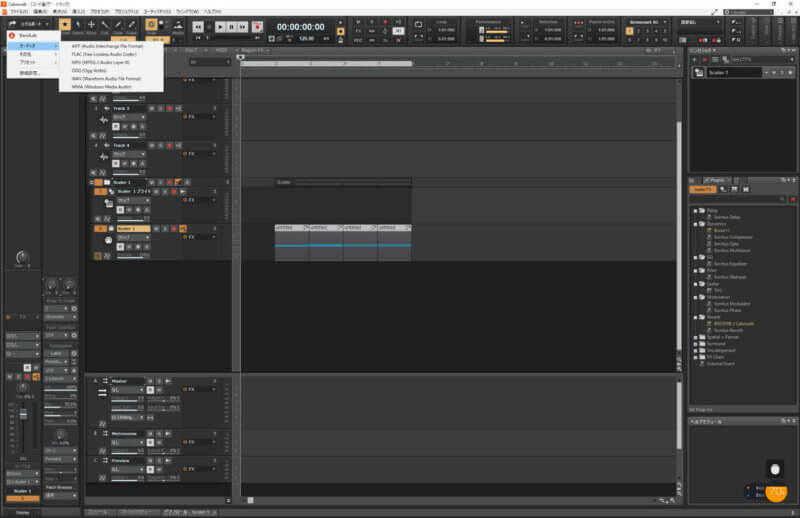Select the Smart tool
Viewport: 800px width, 518px height.
[x=65, y=24]
